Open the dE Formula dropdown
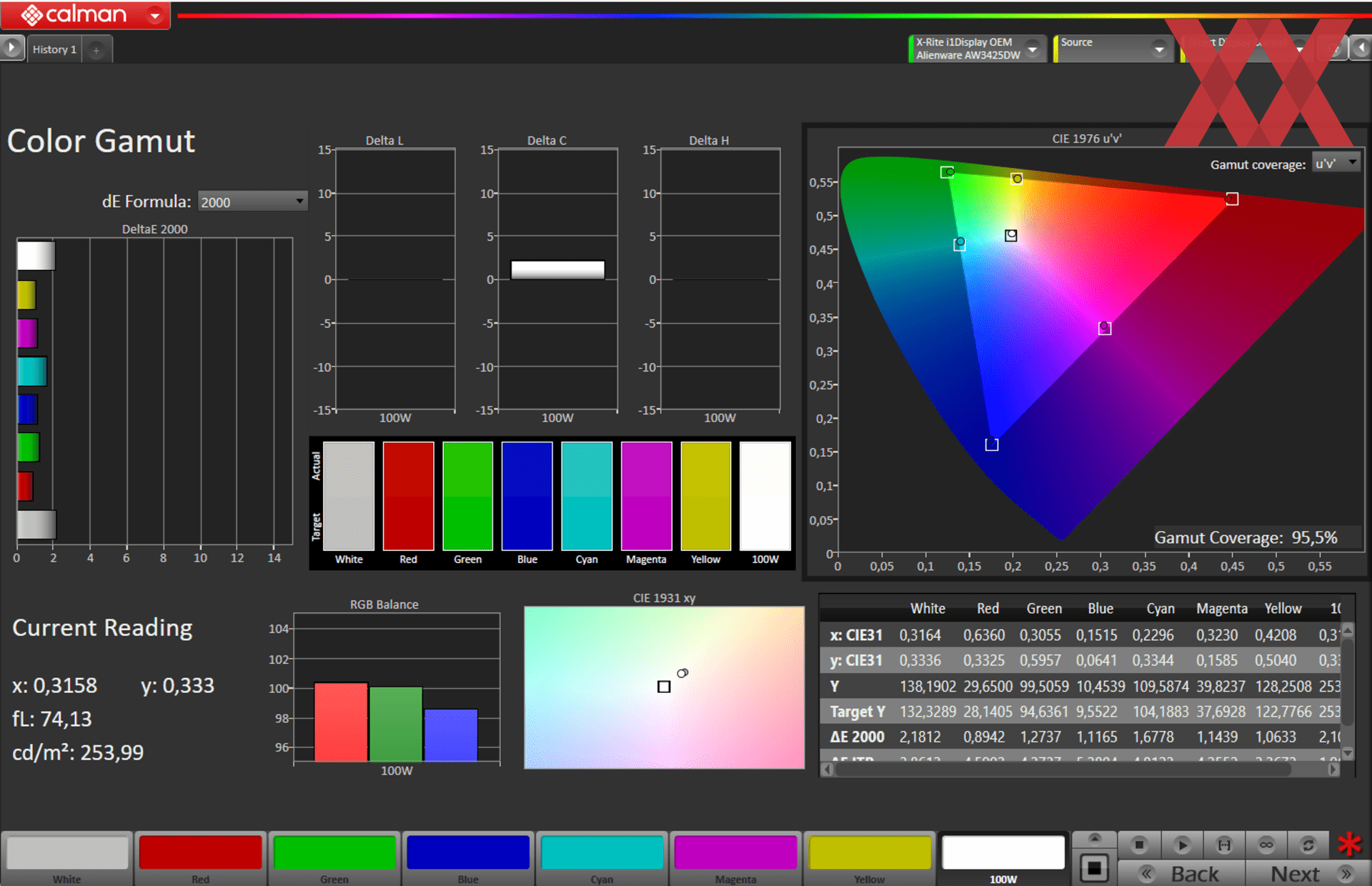Viewport: 1372px width, 886px height. pyautogui.click(x=252, y=202)
